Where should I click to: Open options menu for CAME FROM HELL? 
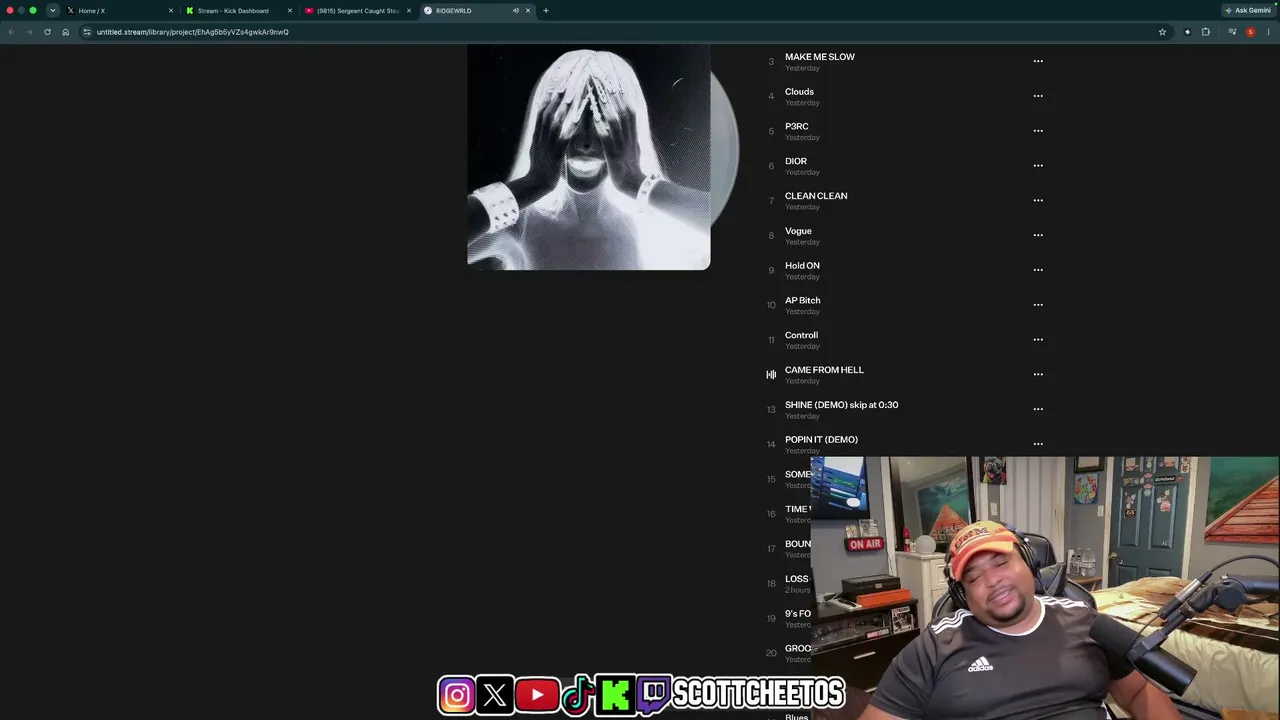pos(1038,374)
